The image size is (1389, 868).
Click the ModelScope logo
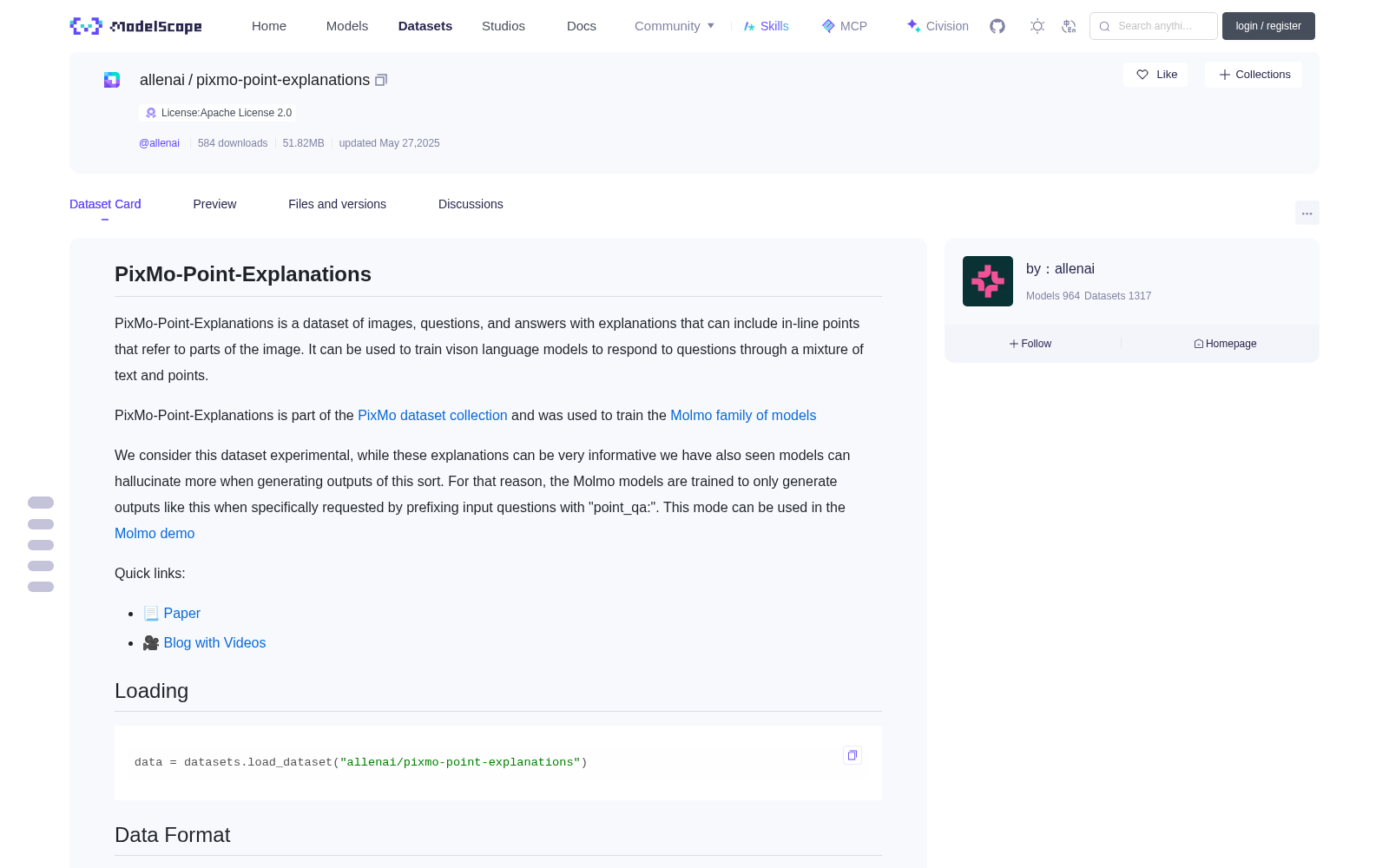136,26
